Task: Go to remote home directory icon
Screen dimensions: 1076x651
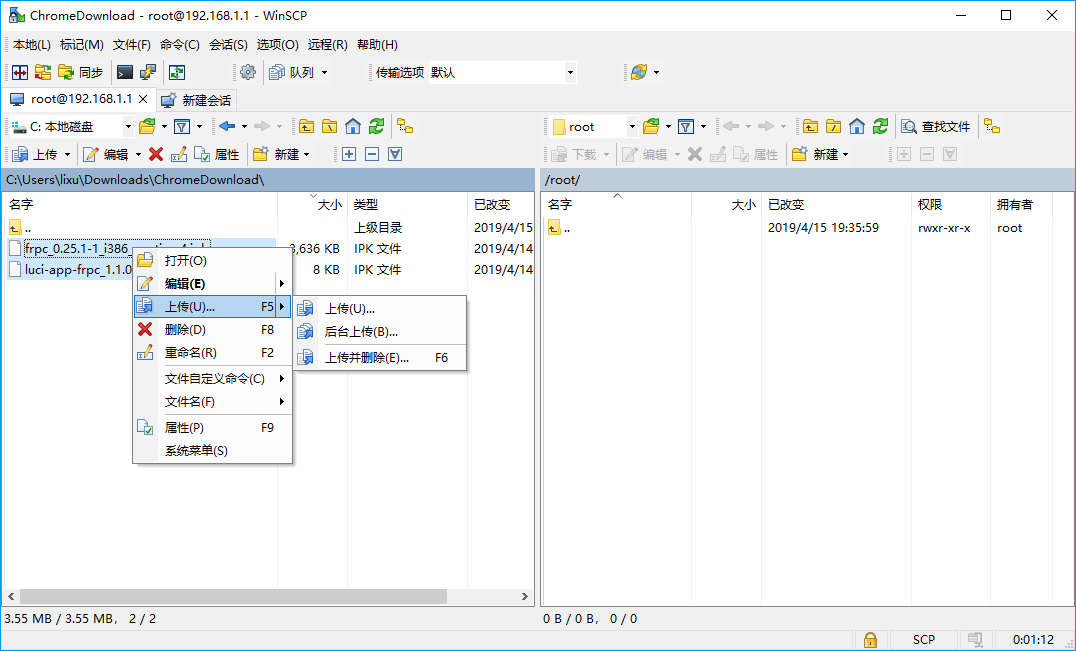Action: click(856, 127)
